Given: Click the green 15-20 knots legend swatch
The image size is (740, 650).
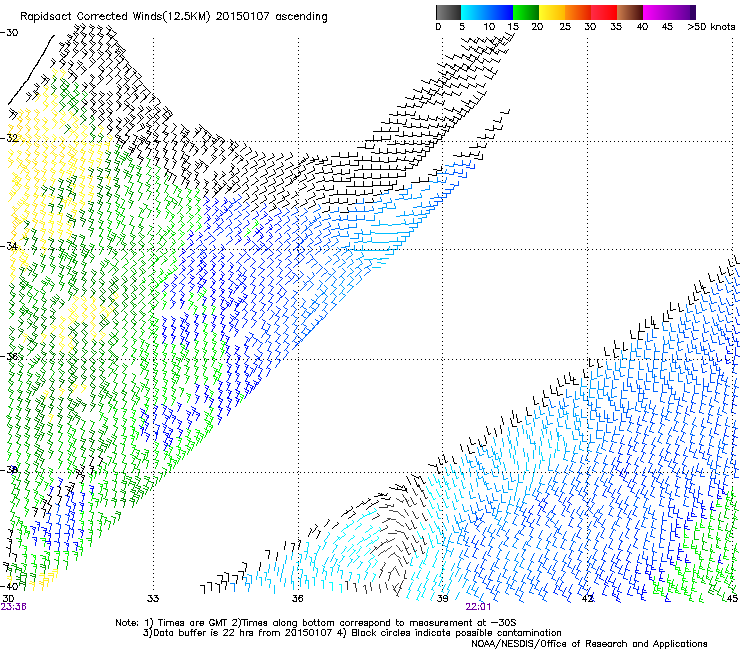Looking at the screenshot, I should pos(526,12).
